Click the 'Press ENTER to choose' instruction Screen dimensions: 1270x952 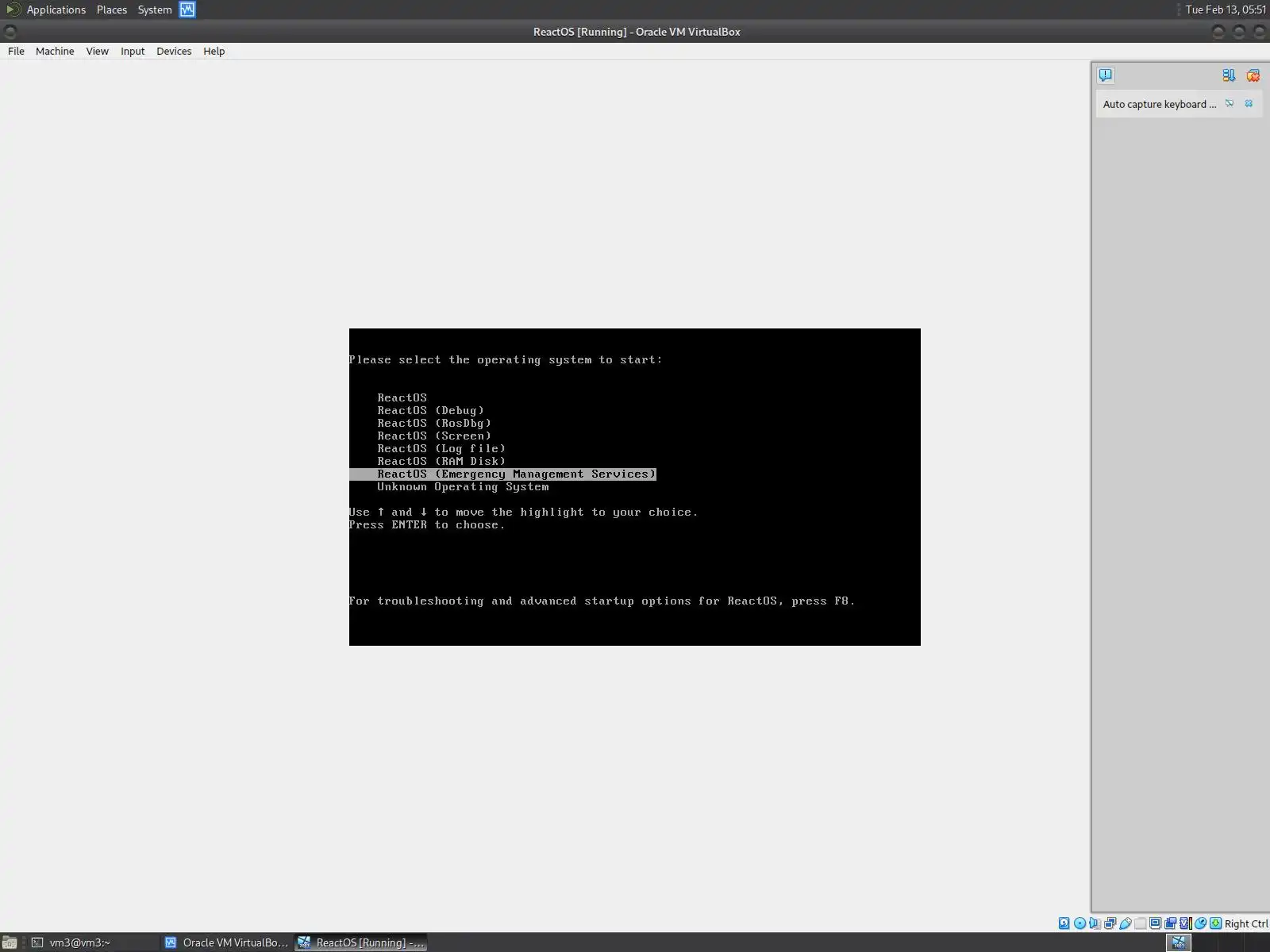(427, 524)
